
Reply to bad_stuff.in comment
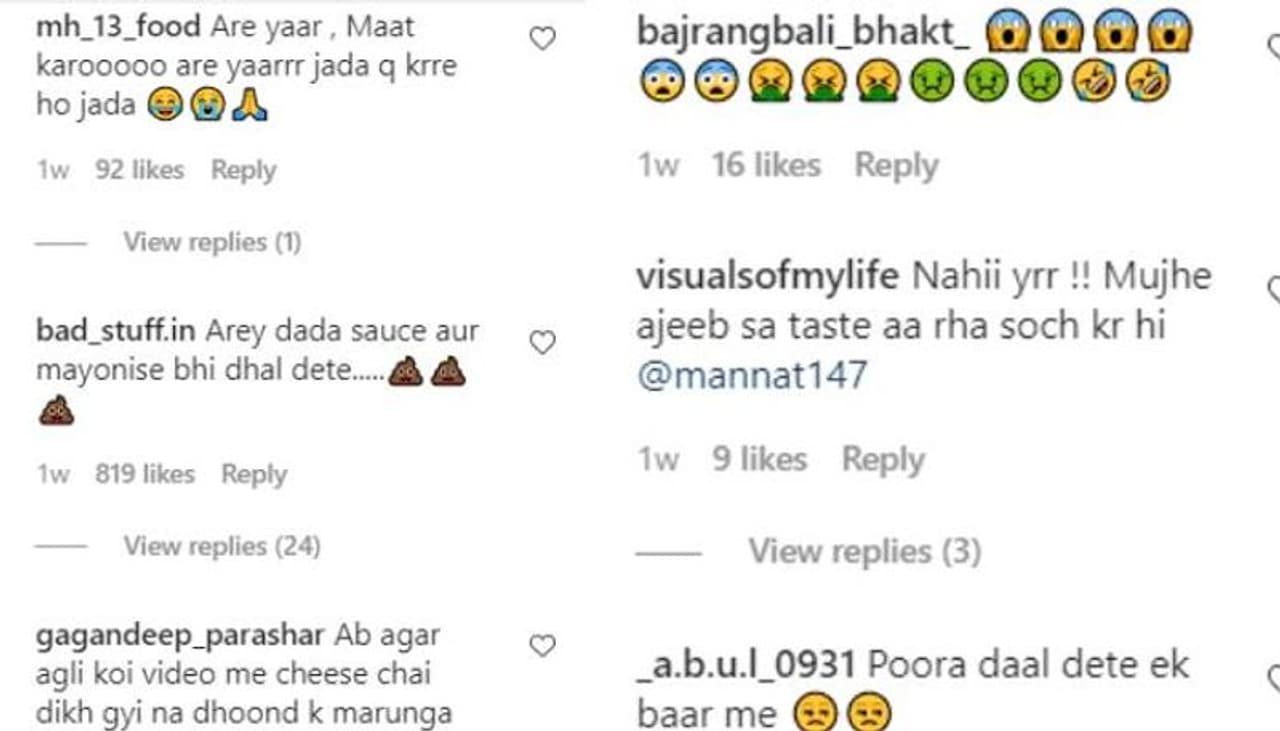tap(254, 474)
